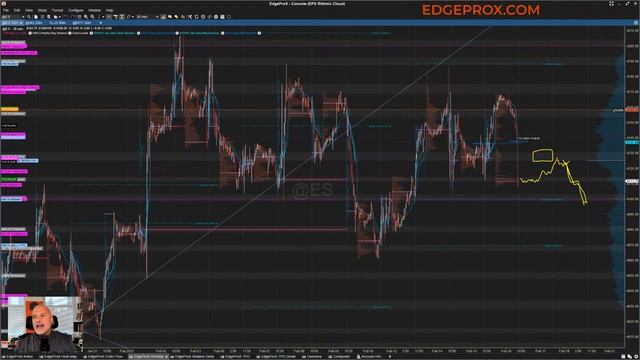Click the EDGEPROX.COM logo text
The width and height of the screenshot is (640, 360).
[x=480, y=10]
